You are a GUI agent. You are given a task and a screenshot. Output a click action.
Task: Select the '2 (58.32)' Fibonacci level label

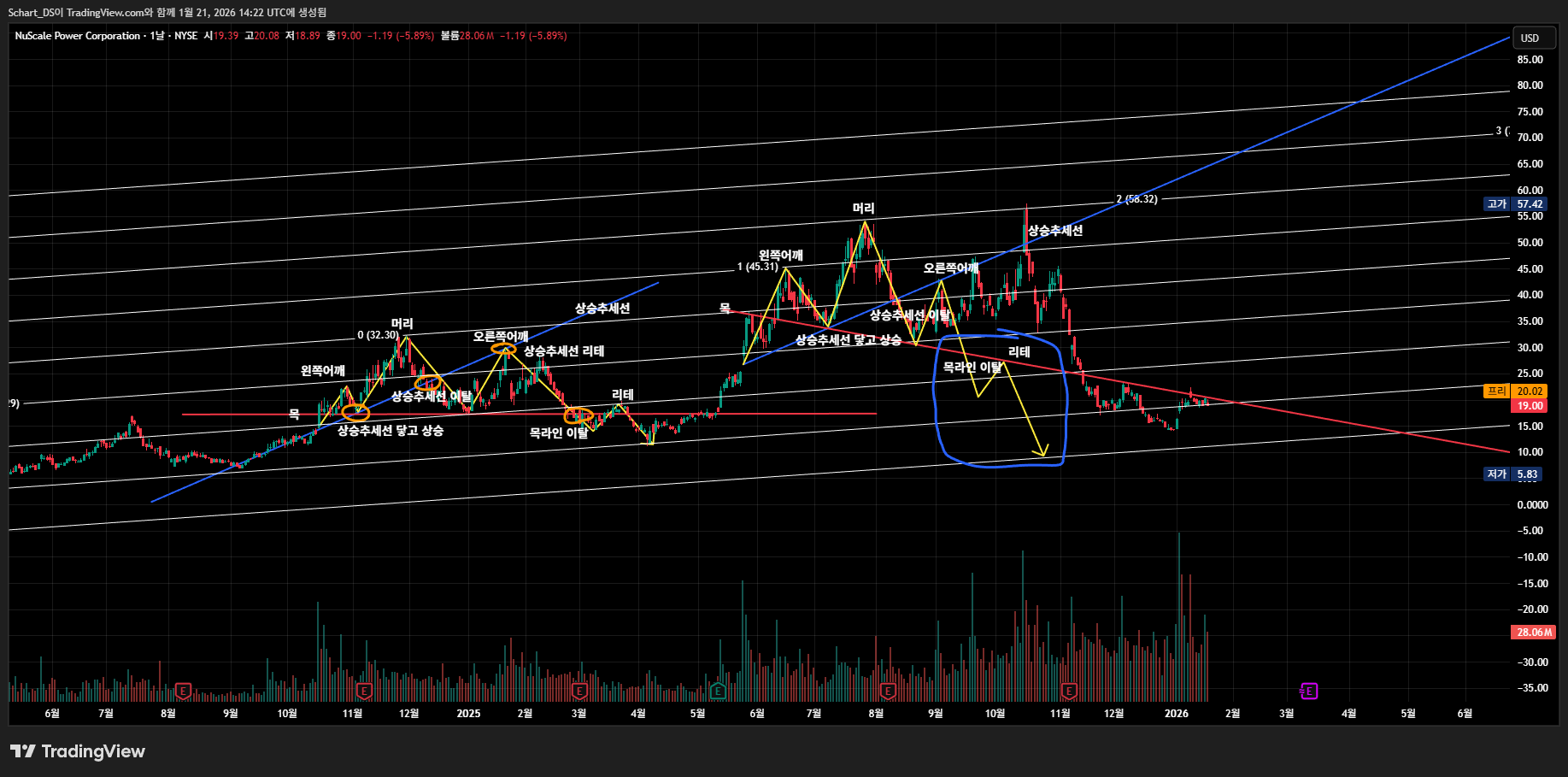(1136, 199)
